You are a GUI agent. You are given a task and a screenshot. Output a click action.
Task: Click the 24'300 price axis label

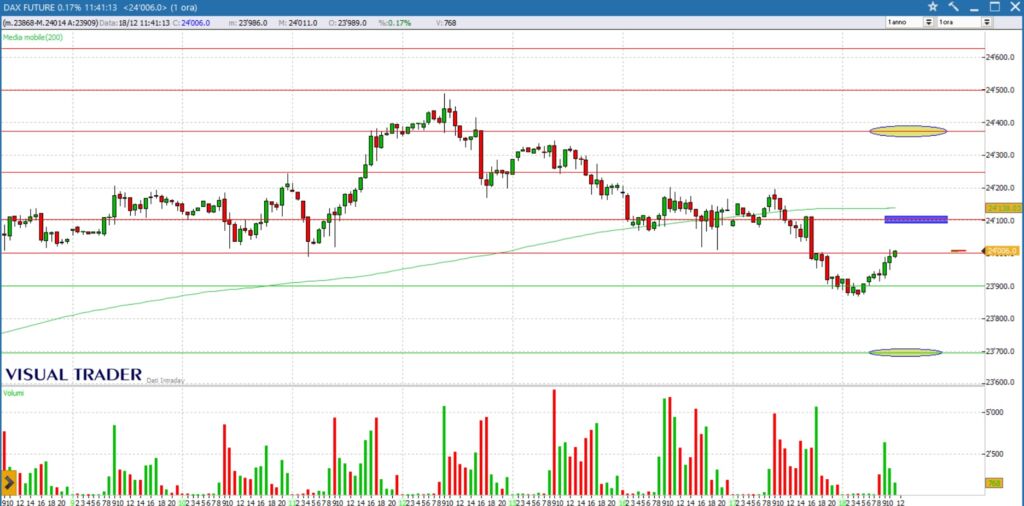pos(1000,155)
